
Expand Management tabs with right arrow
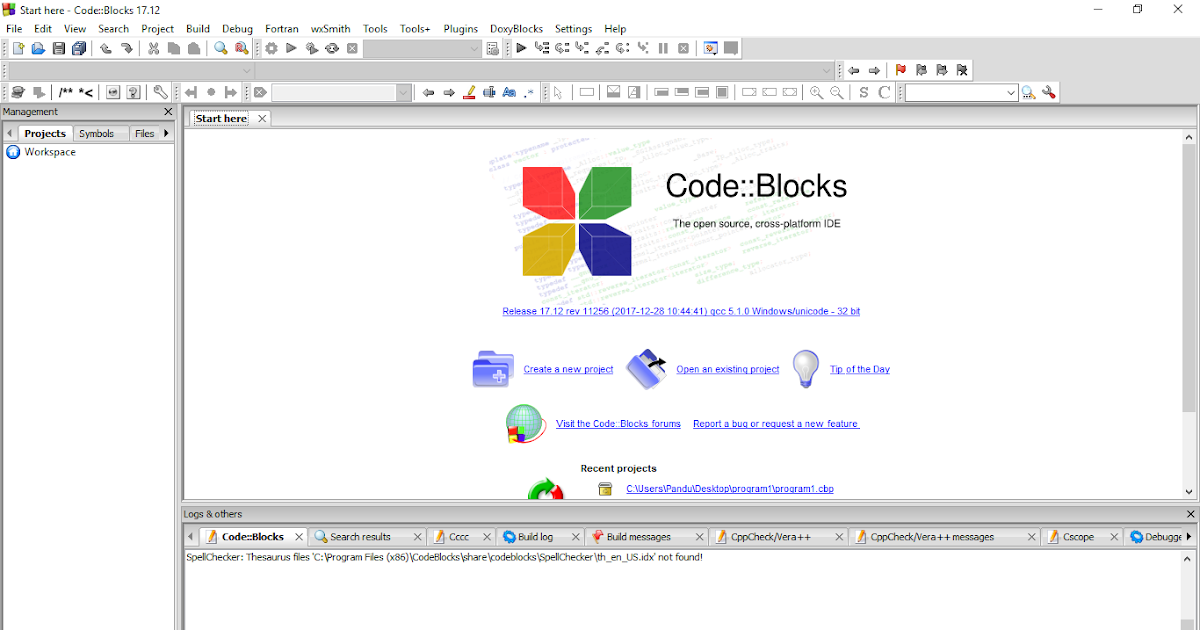pos(167,133)
